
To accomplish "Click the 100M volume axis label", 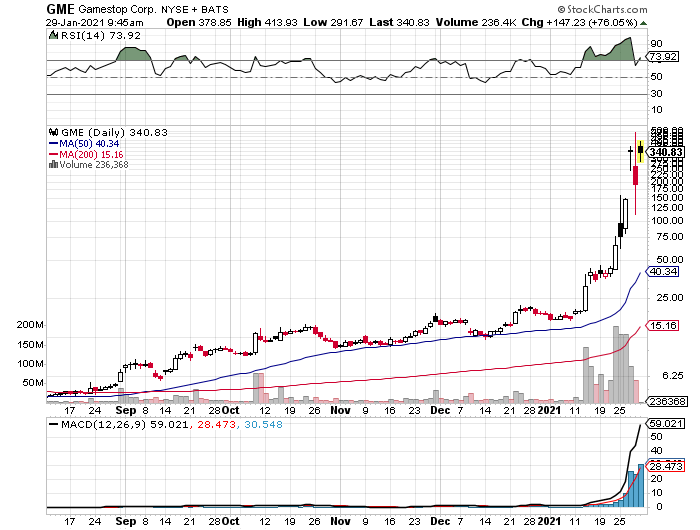I will pos(30,364).
